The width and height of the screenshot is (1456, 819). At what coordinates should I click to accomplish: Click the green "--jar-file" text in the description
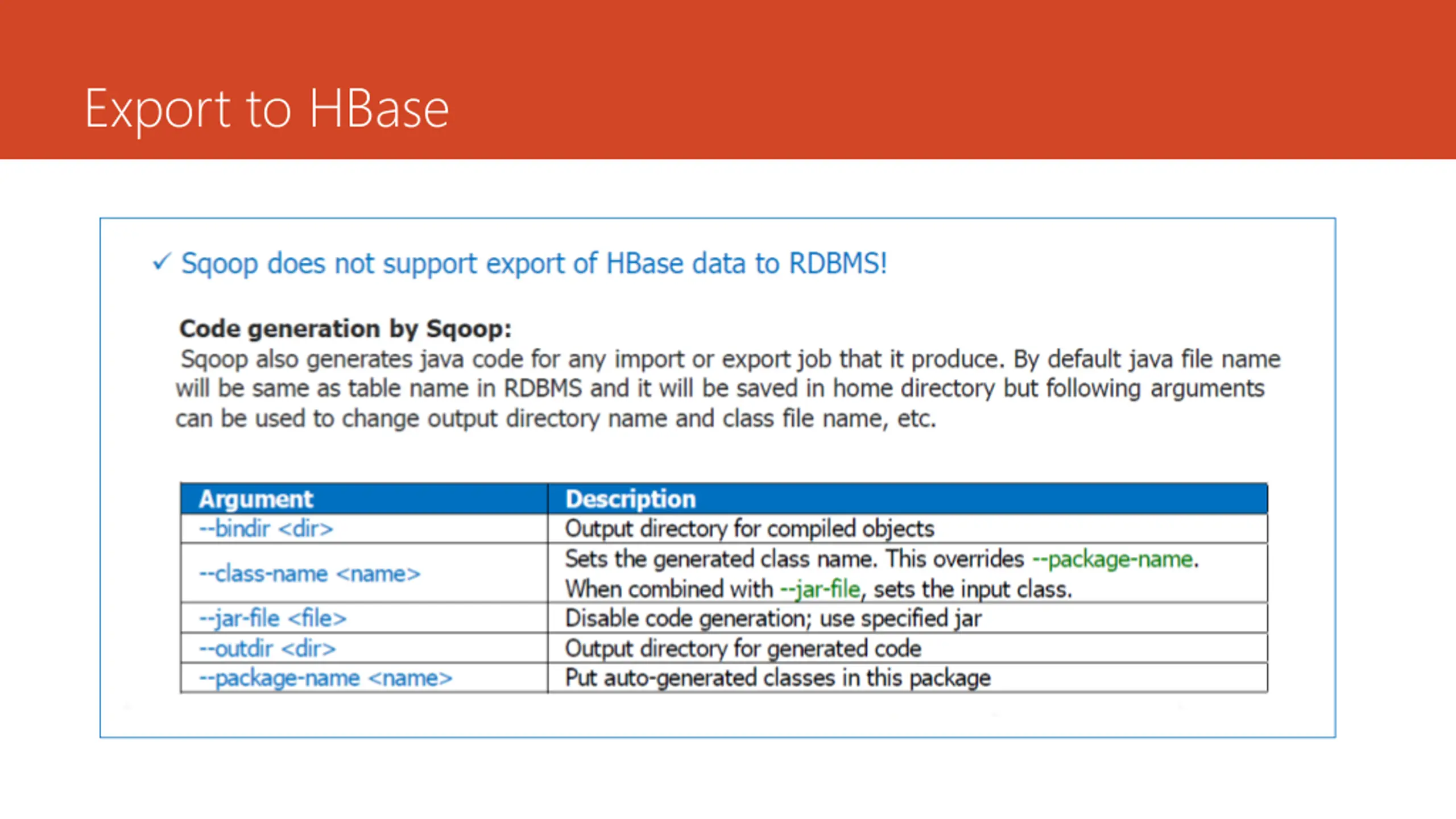(820, 589)
